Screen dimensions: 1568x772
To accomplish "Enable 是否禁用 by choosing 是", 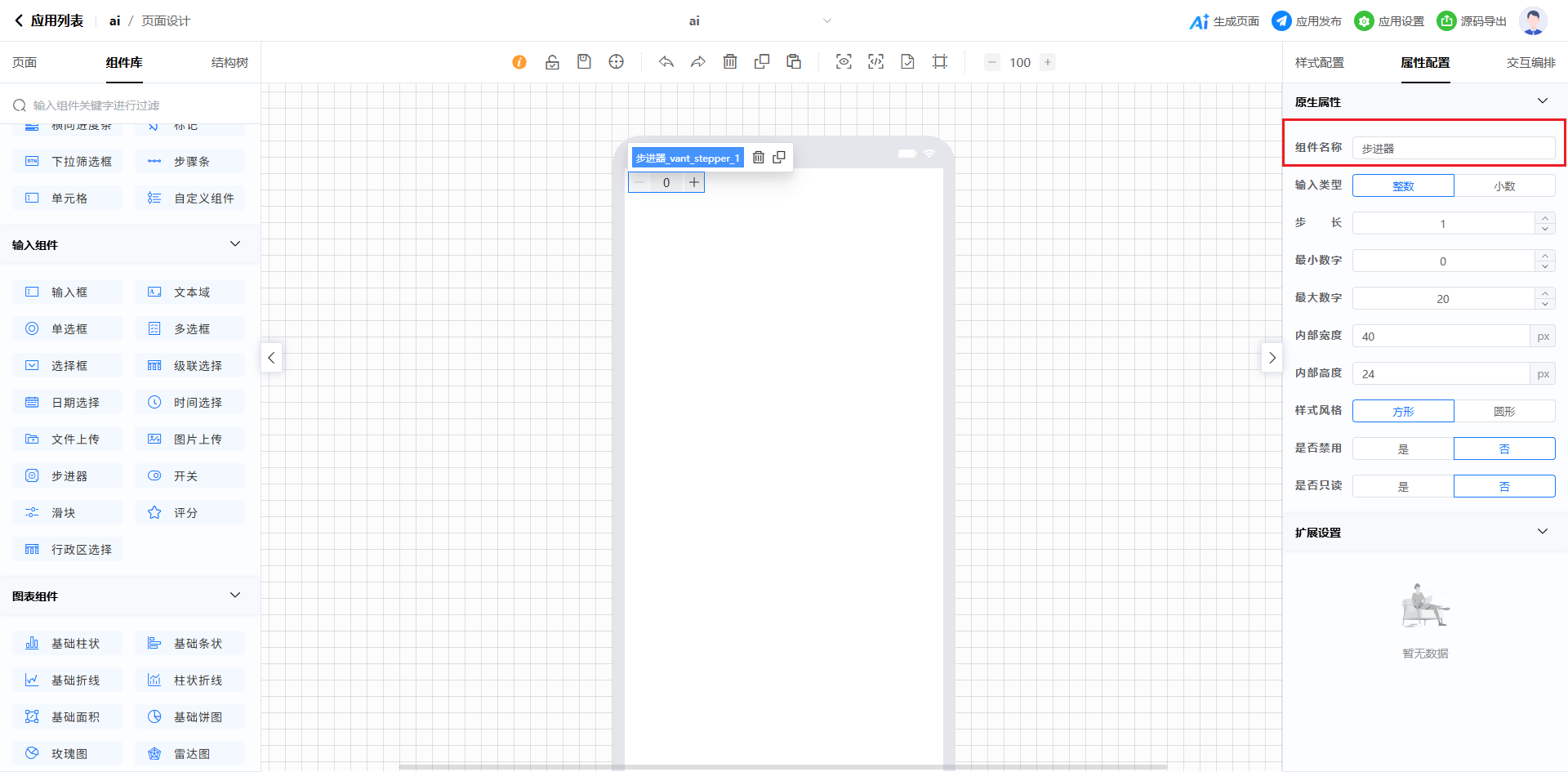I will click(x=1403, y=449).
